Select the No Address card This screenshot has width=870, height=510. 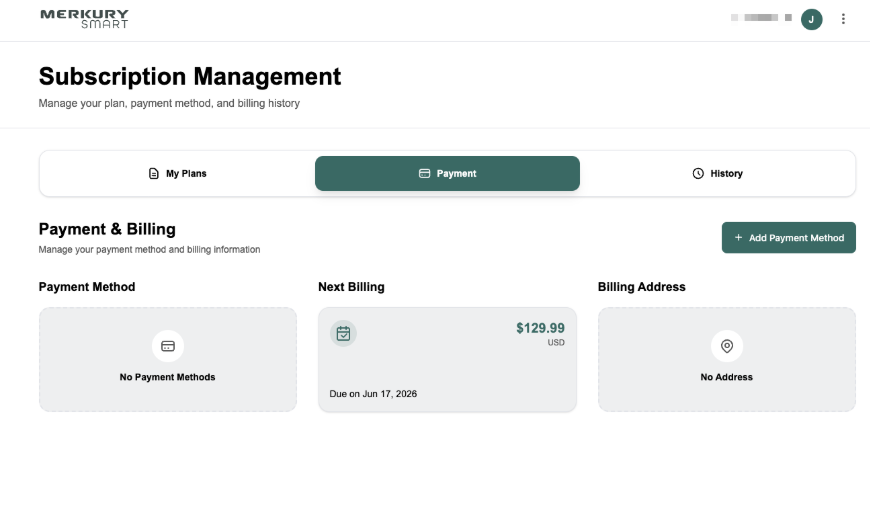[727, 360]
